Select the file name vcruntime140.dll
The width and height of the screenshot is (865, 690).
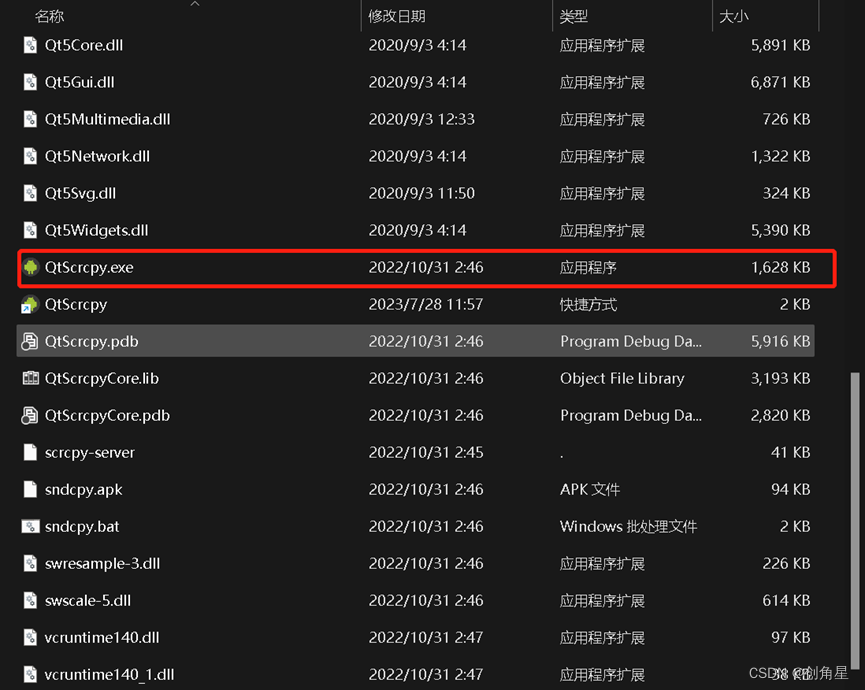(102, 638)
